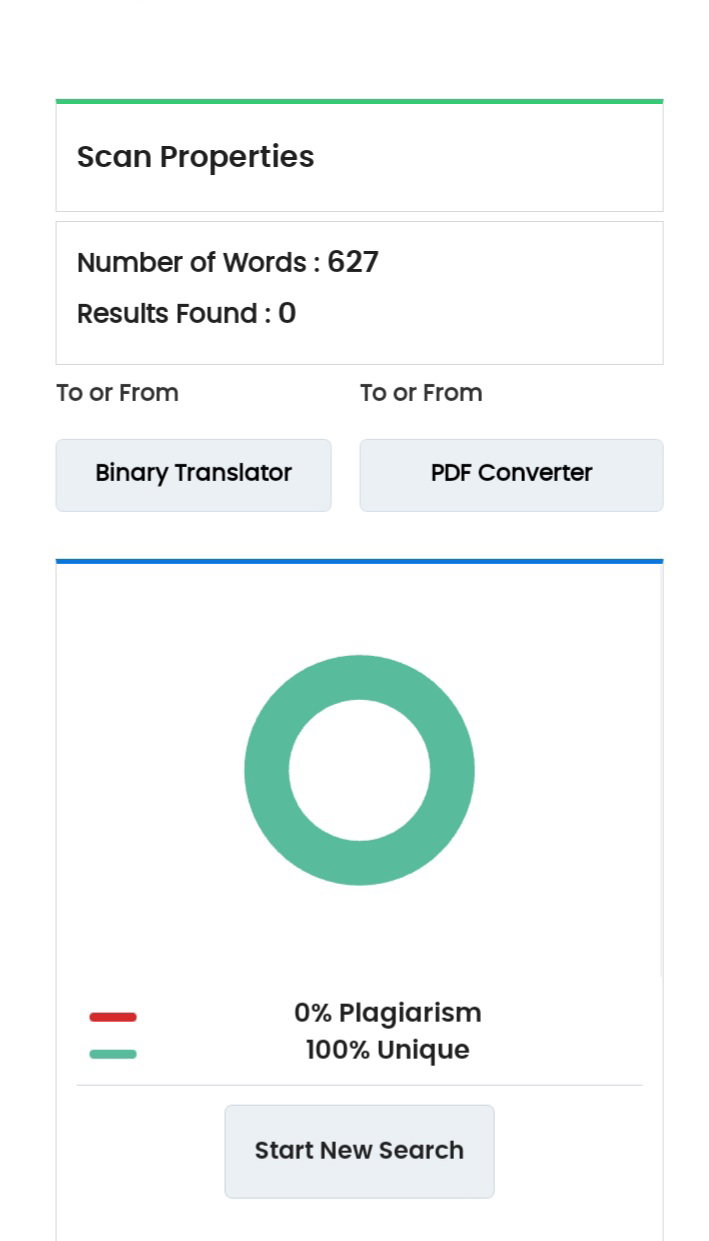Viewport: 709px width, 1241px height.
Task: Click the red plagiarism legend swatch
Action: (113, 1017)
